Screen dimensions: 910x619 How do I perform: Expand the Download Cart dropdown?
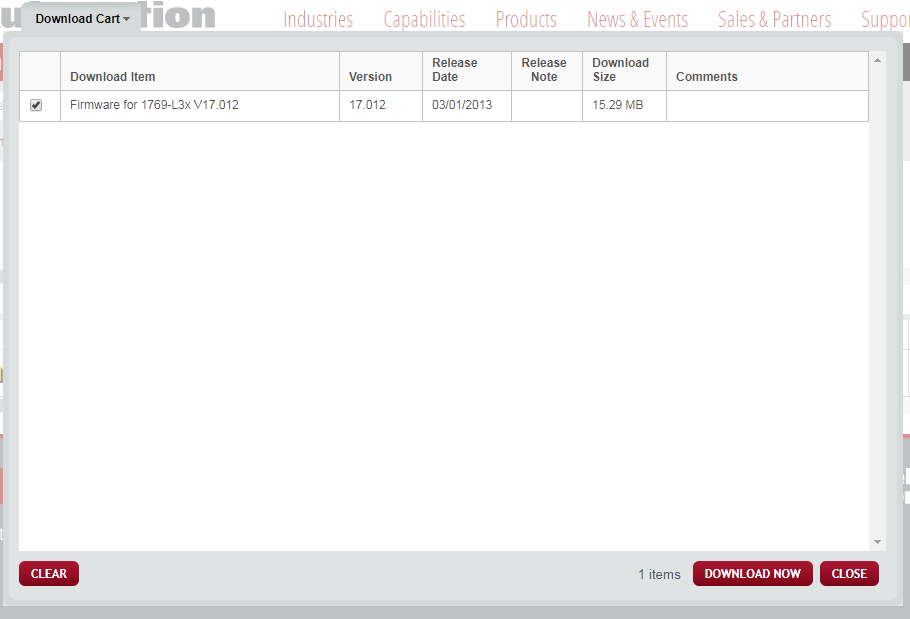(x=82, y=19)
